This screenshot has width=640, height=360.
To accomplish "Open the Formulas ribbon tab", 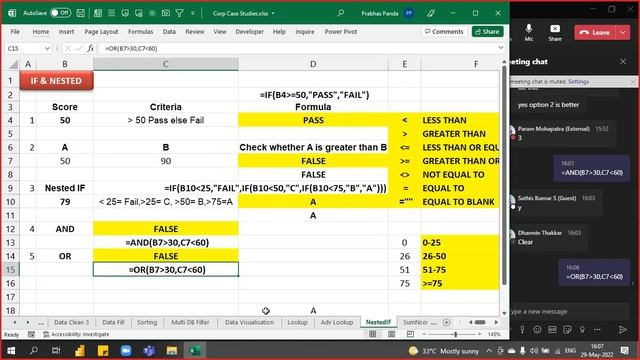I will 140,31.
